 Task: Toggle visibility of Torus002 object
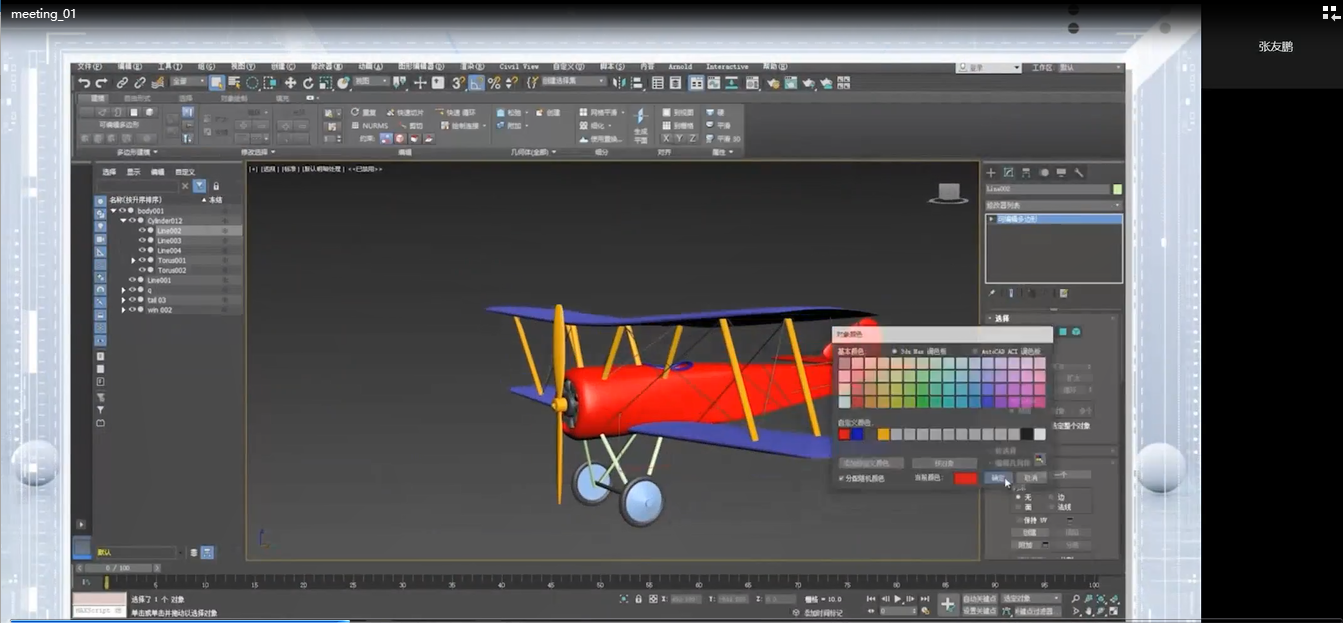(x=142, y=270)
